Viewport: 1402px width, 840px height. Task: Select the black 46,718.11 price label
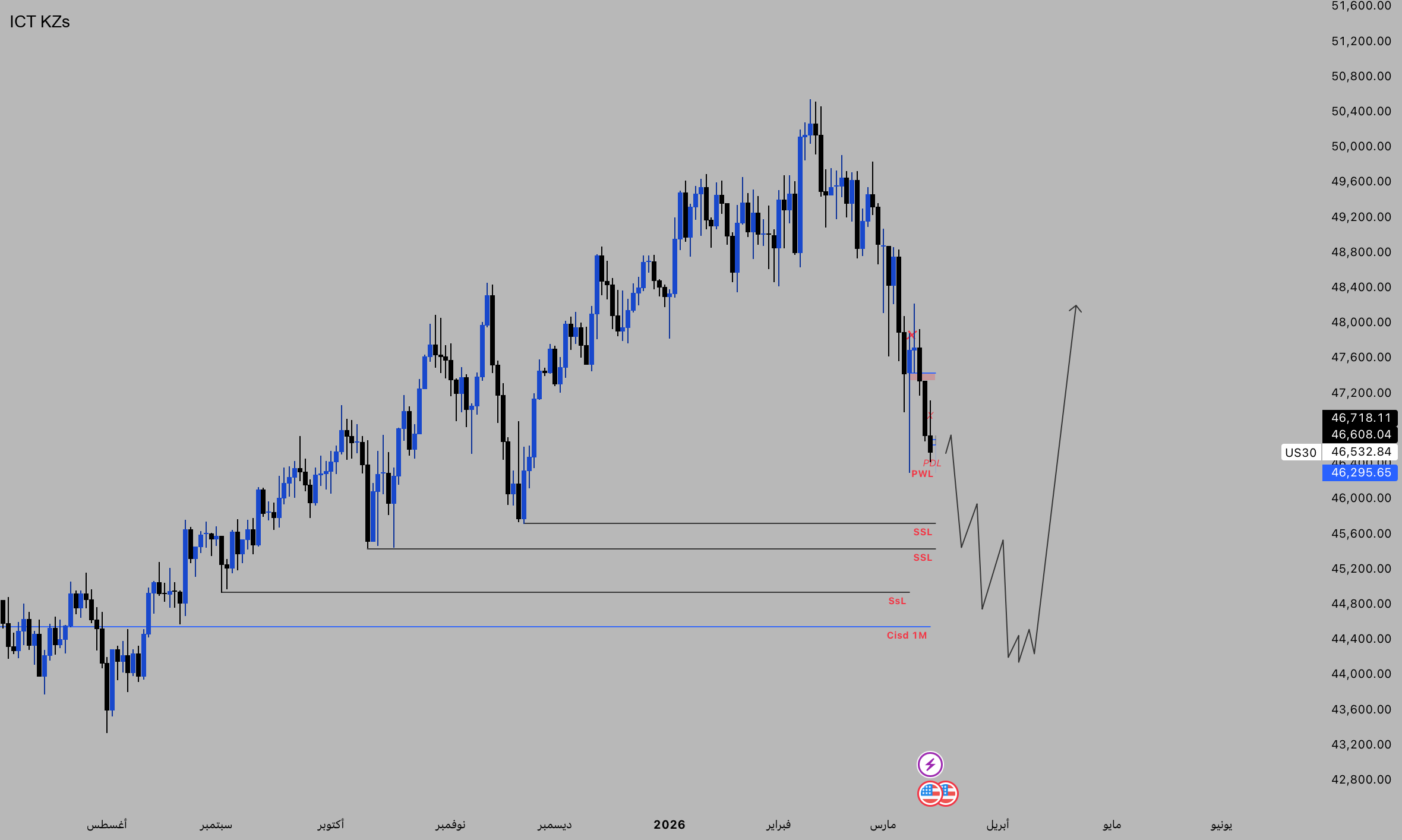[x=1360, y=418]
